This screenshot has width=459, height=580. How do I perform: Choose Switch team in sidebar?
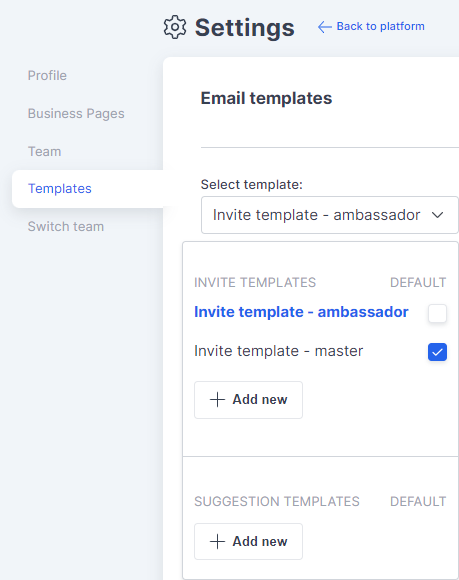66,226
